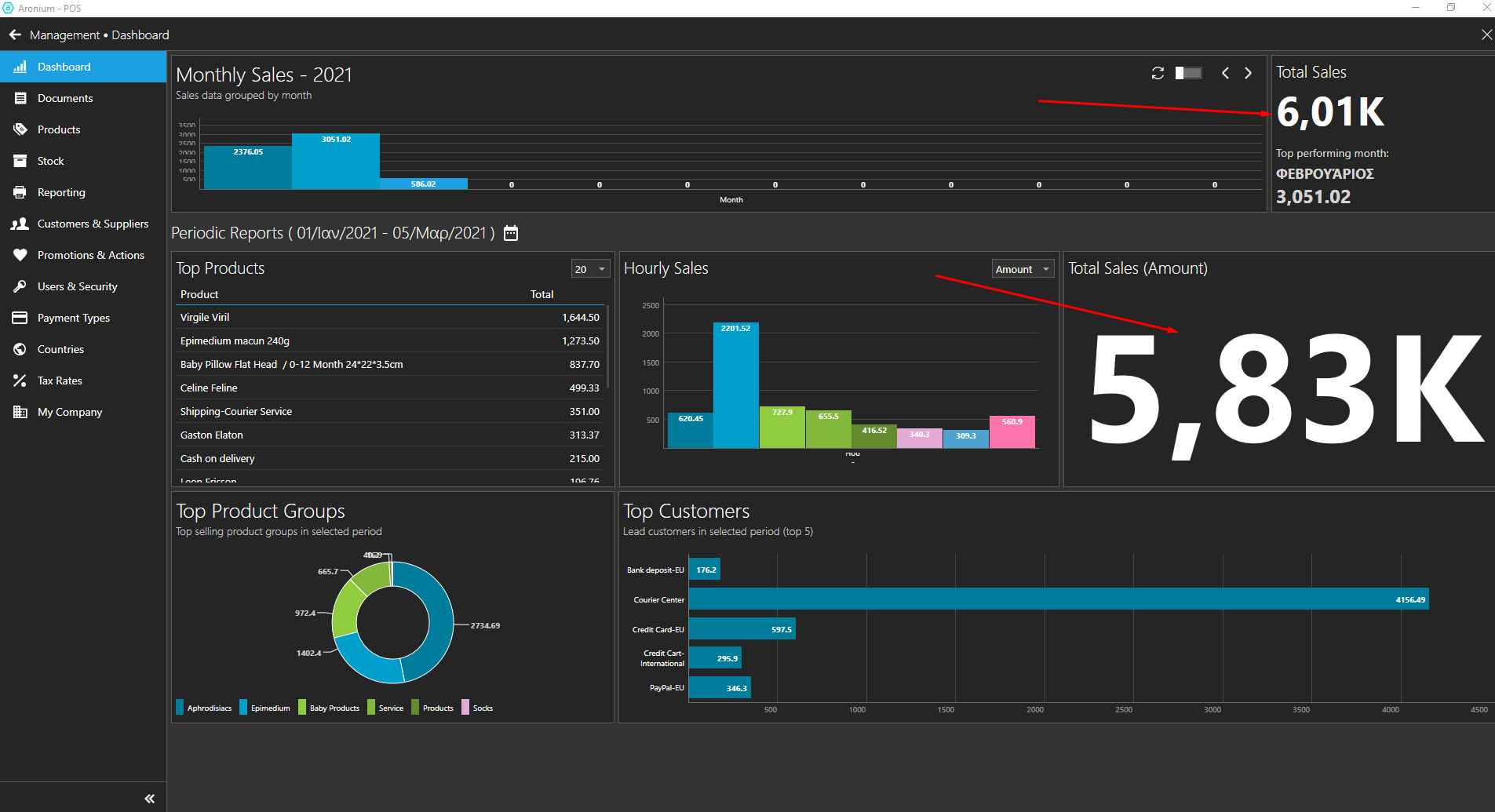Click the refresh icon in Monthly Sales
The image size is (1495, 812).
1158,73
